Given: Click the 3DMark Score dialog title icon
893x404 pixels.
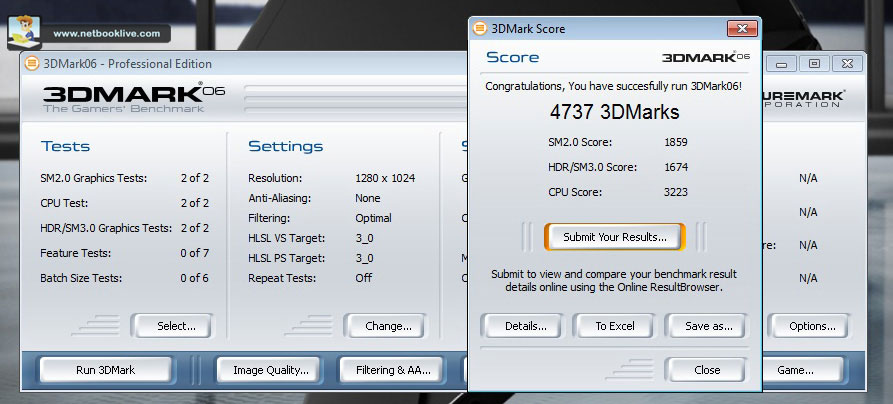Looking at the screenshot, I should click(x=480, y=28).
